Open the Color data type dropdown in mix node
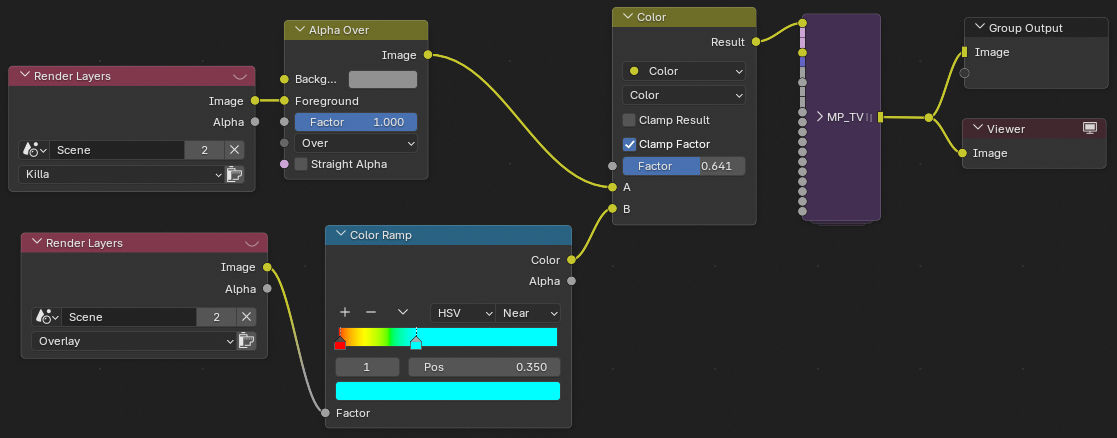The image size is (1117, 438). point(684,71)
